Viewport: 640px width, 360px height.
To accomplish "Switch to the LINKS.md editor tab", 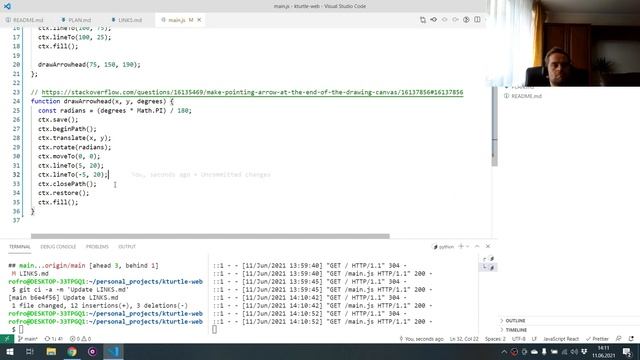I will coord(127,20).
